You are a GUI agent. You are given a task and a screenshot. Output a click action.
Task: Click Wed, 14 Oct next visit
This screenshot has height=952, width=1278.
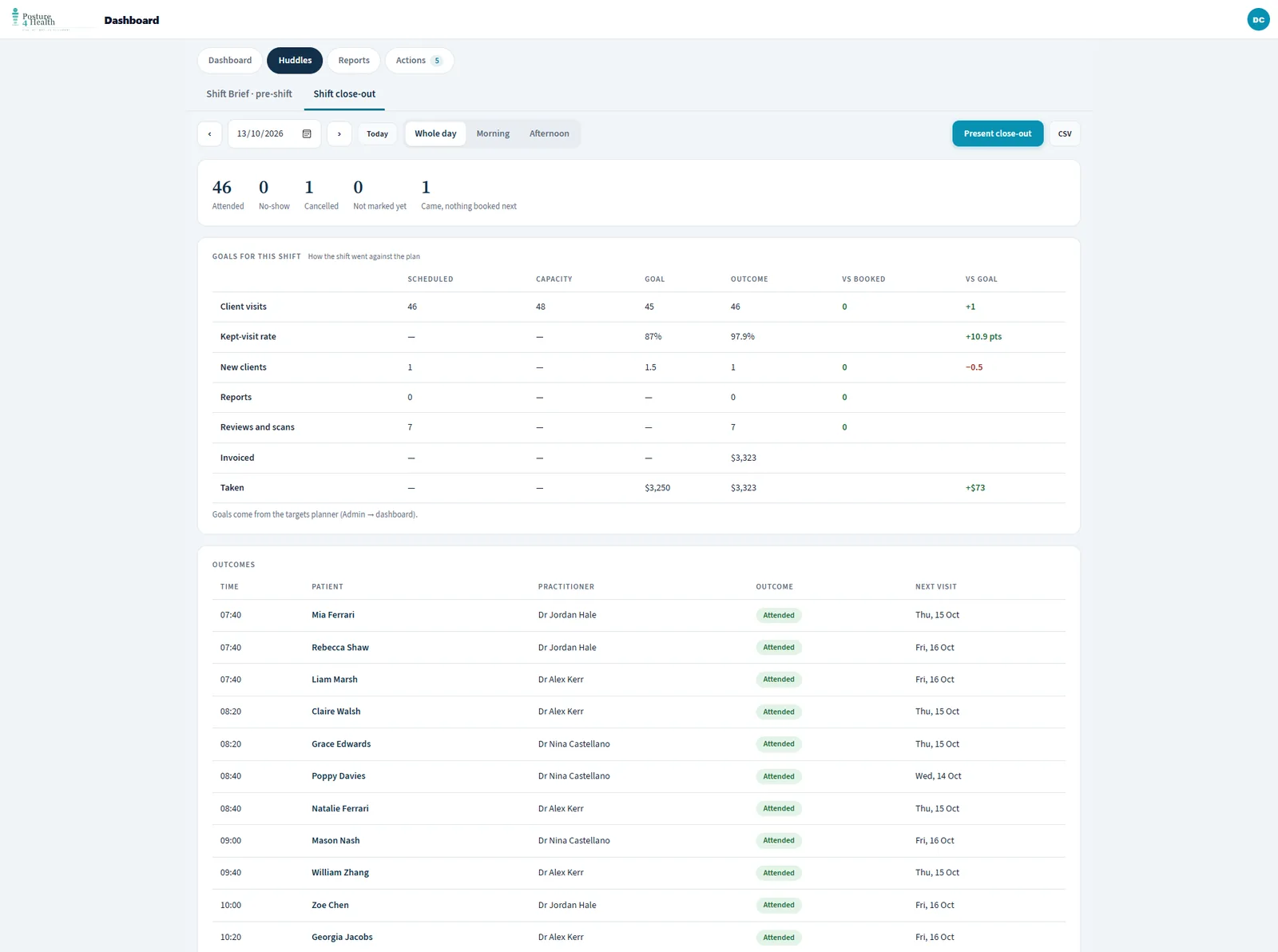(939, 776)
